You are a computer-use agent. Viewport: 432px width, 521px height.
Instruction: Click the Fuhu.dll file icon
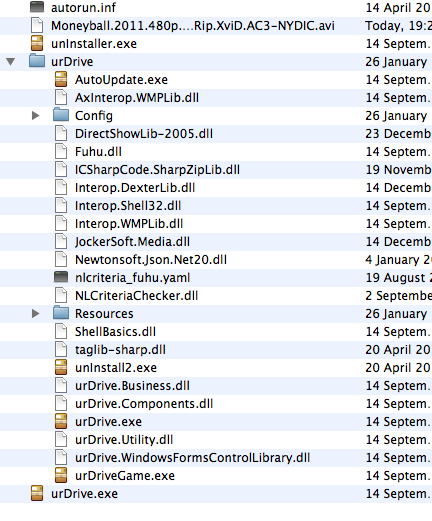click(61, 152)
